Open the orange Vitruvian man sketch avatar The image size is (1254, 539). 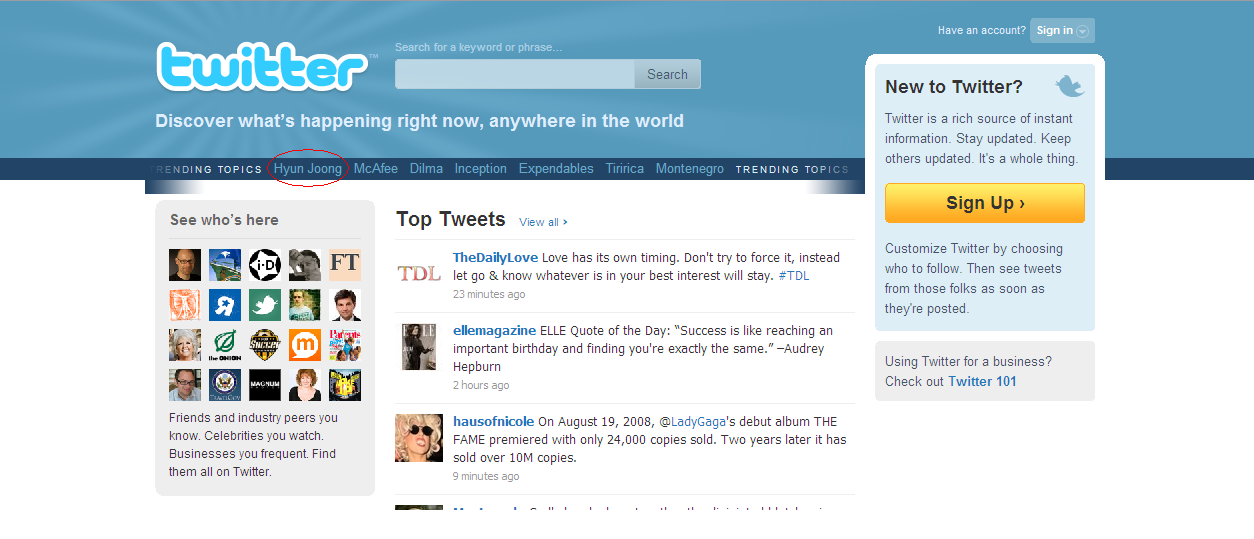tap(185, 305)
